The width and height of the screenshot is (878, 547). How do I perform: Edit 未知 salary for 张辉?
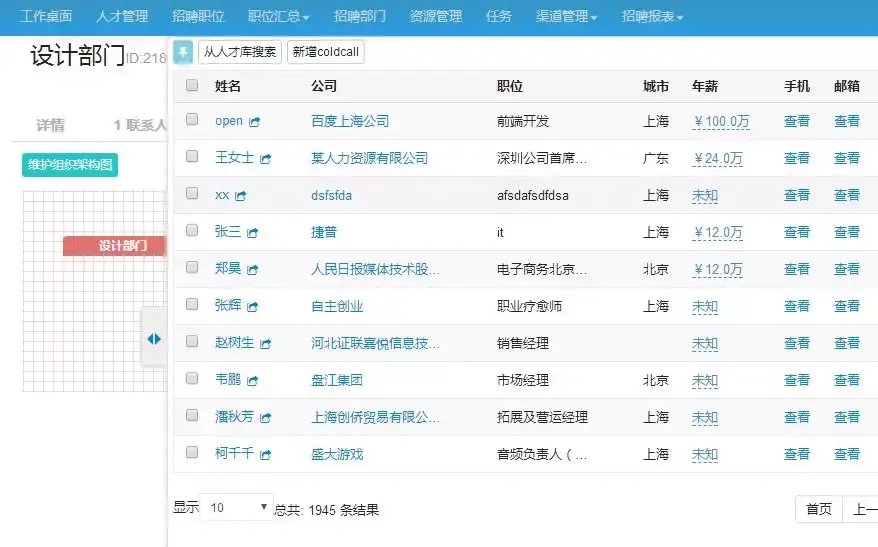pos(705,306)
